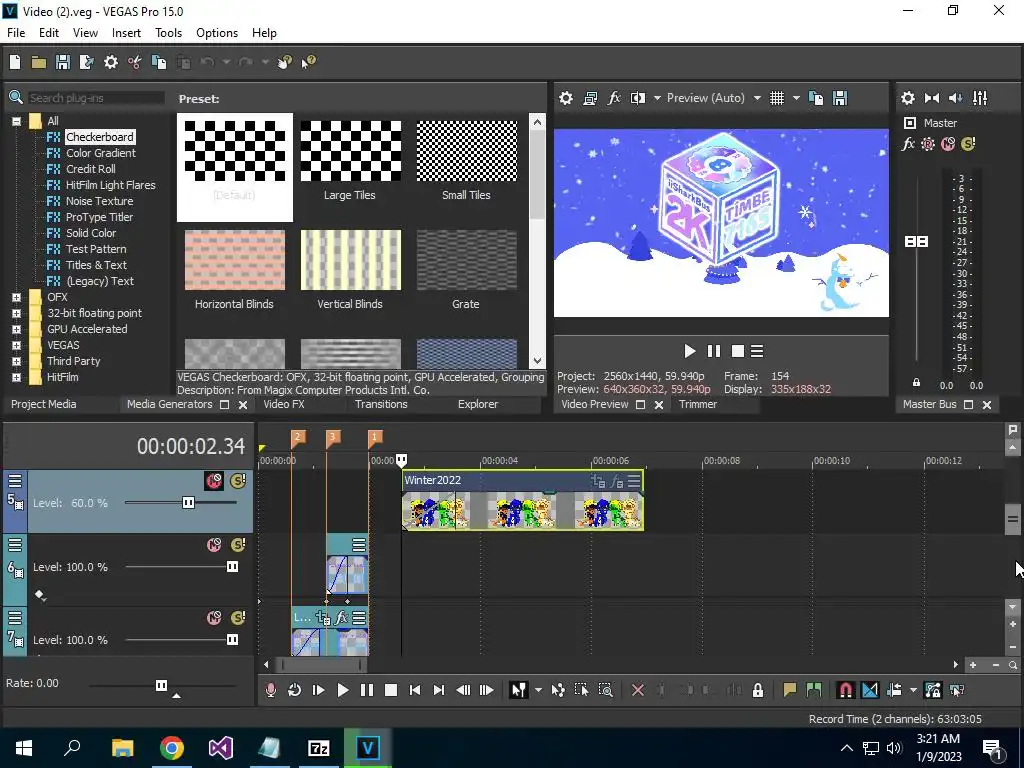
Task: Select the Zoom Edit magnifier tool
Action: click(605, 690)
